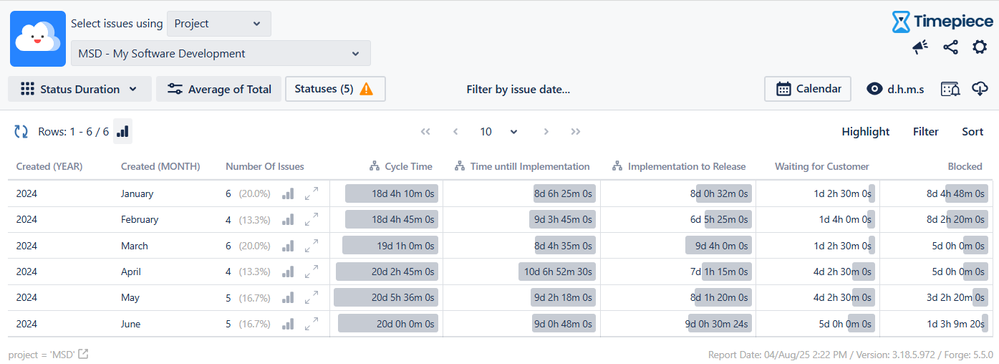Expand the January row issues
Image resolution: width=999 pixels, height=364 pixels.
312,193
